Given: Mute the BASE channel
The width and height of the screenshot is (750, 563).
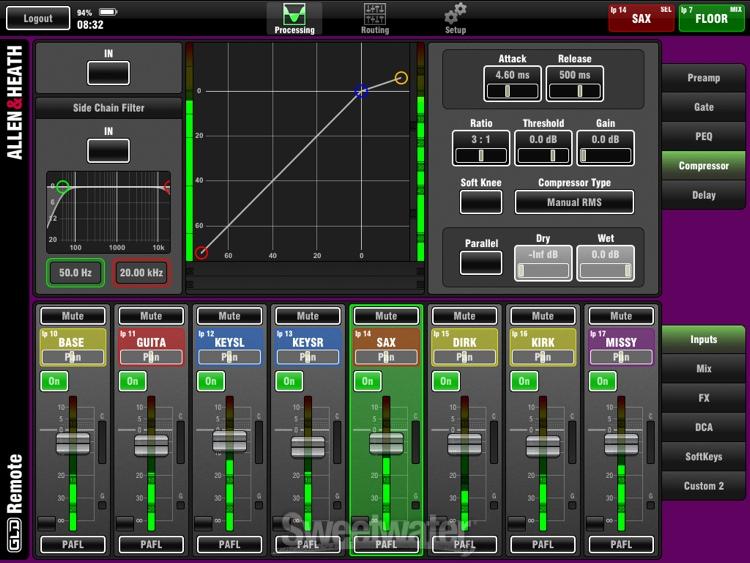Looking at the screenshot, I should point(72,316).
